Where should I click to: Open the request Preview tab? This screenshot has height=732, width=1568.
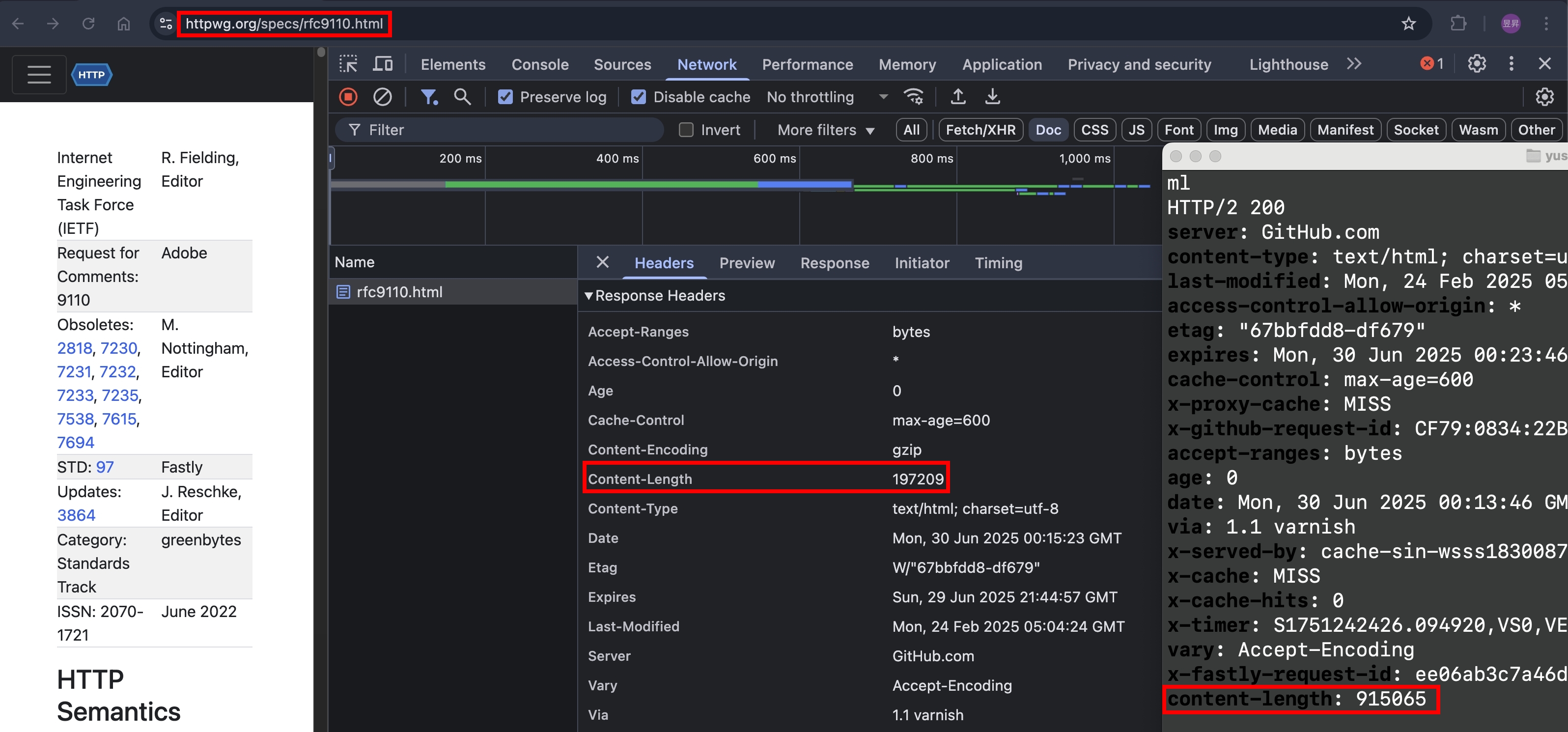pyautogui.click(x=747, y=263)
